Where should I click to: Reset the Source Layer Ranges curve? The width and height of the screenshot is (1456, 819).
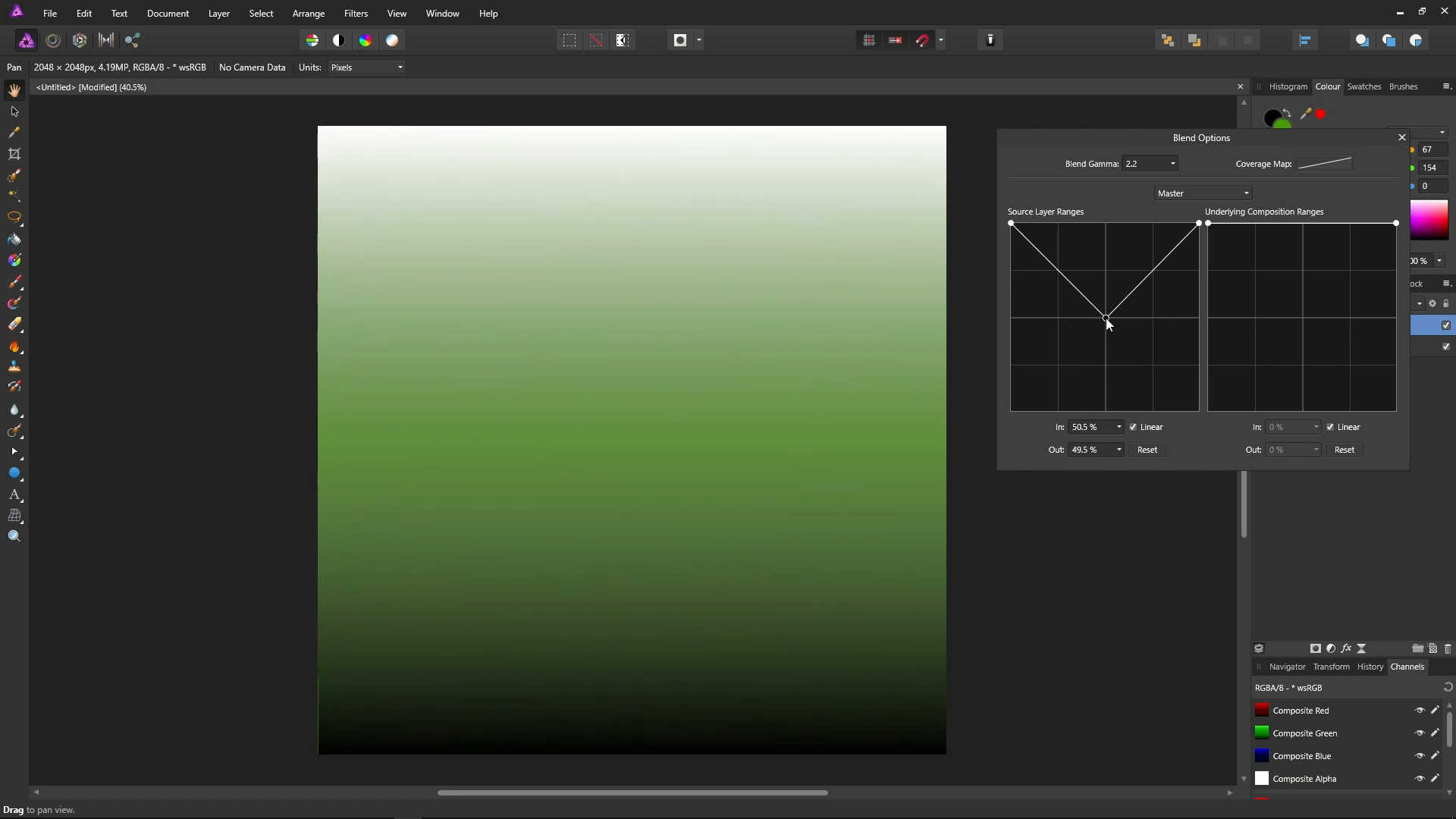(1147, 450)
